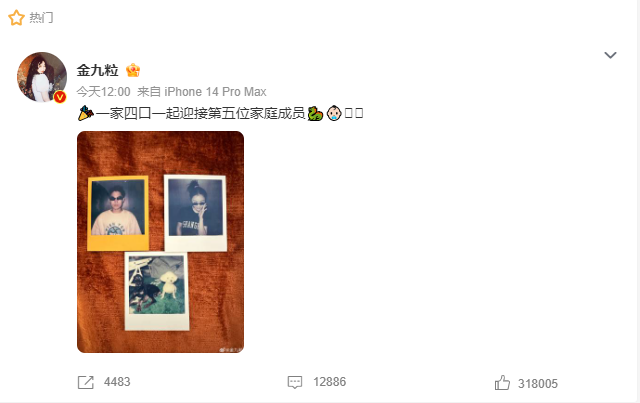Click the crown membership icon beside username
The height and width of the screenshot is (403, 640).
coord(133,70)
